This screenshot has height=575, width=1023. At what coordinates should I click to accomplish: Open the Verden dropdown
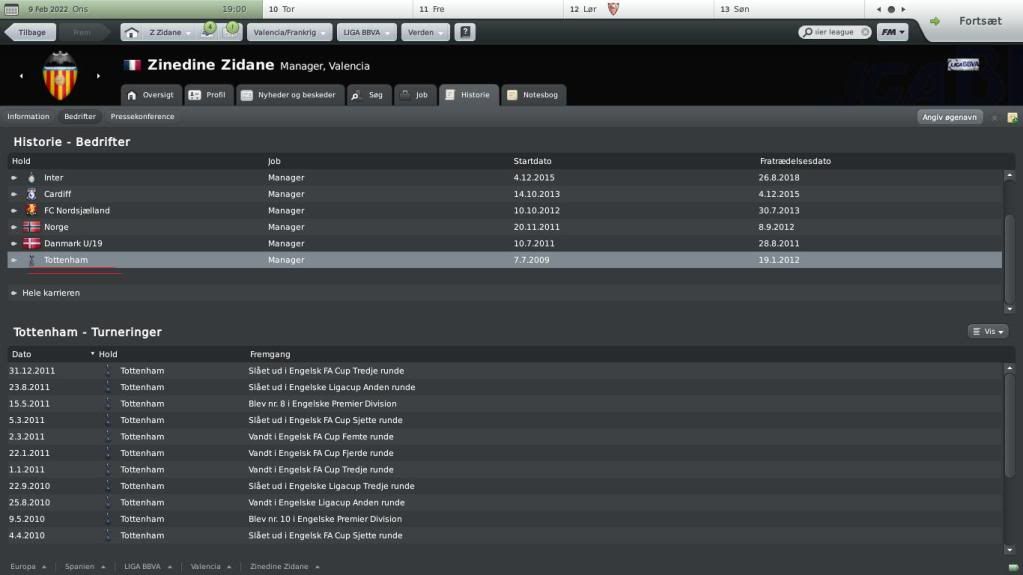pyautogui.click(x=425, y=32)
